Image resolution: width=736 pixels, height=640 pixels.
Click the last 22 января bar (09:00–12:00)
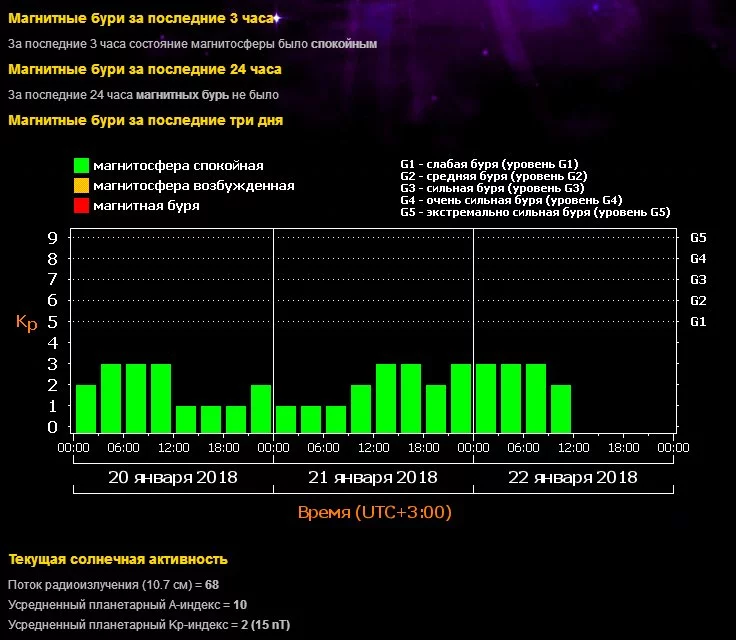(561, 409)
